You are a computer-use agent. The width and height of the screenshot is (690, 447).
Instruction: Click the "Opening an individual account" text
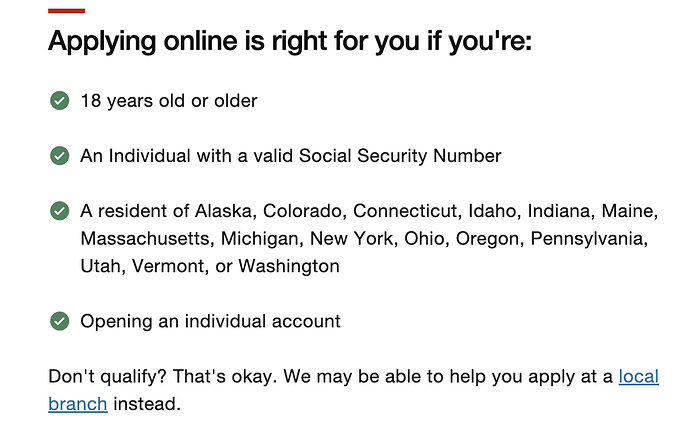(210, 321)
